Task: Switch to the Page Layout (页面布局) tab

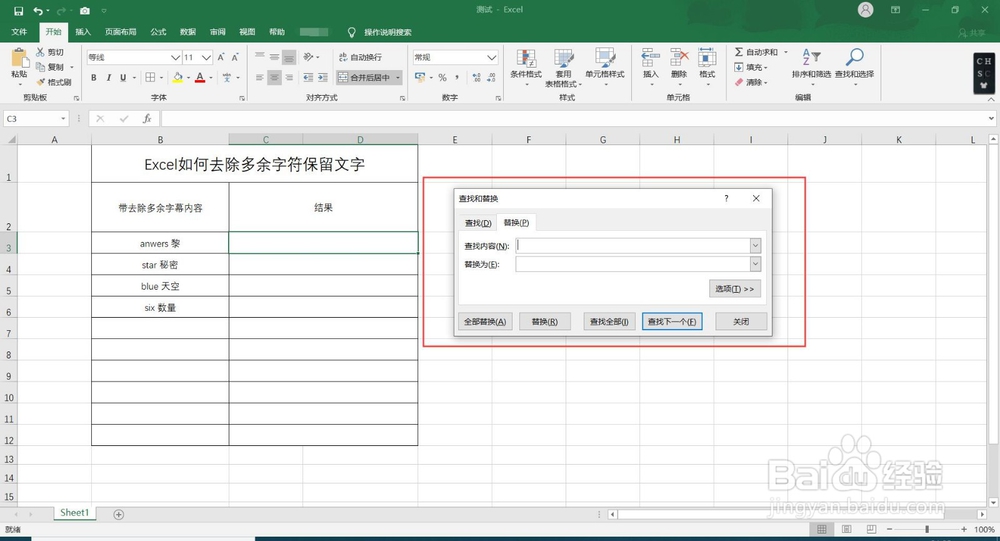Action: click(x=121, y=32)
